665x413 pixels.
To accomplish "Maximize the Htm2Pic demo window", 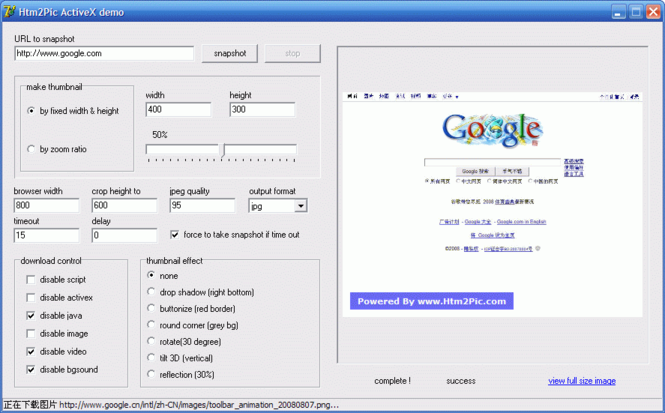I will 636,11.
